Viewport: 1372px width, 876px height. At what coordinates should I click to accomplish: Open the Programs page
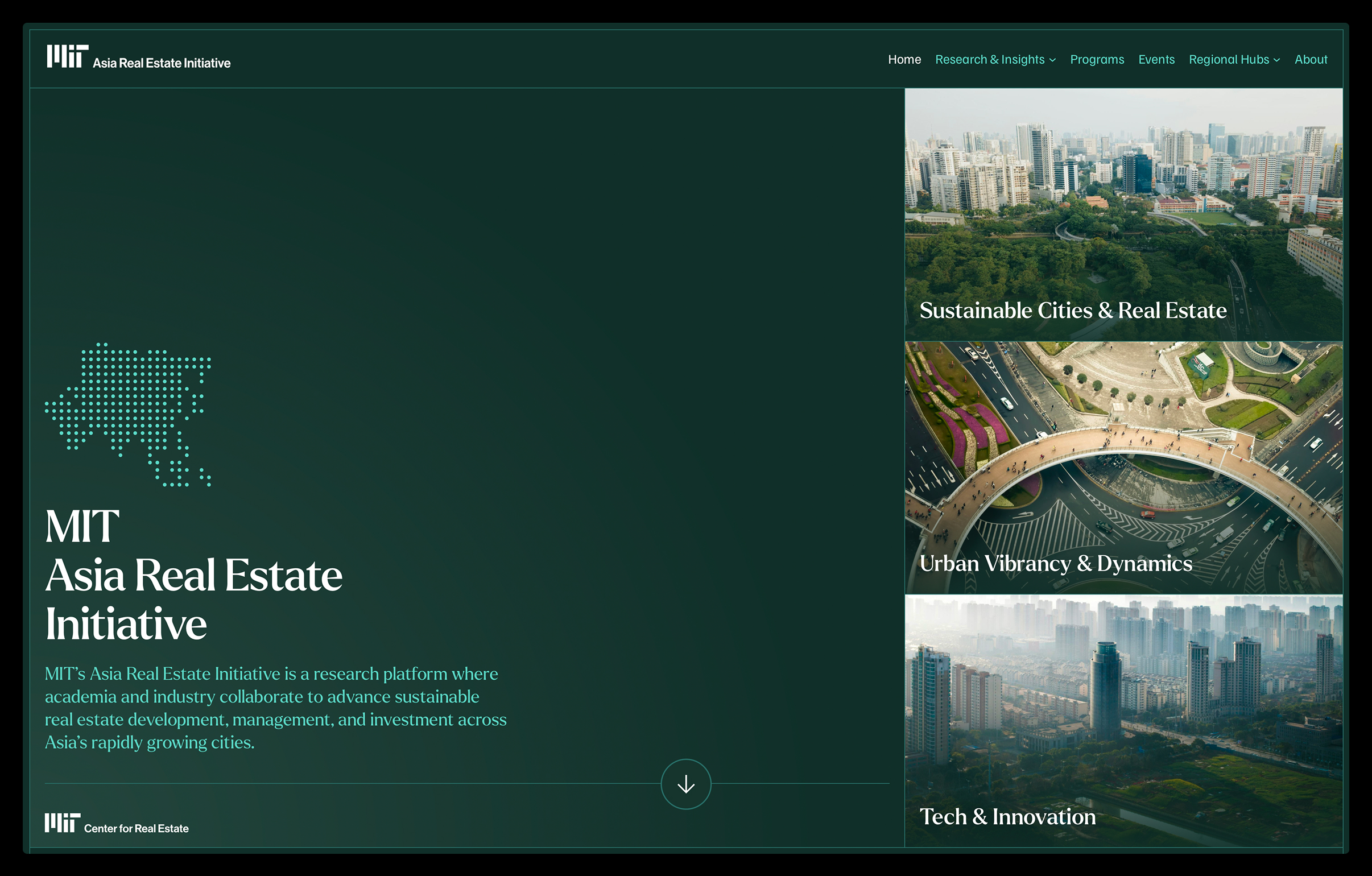click(1097, 60)
